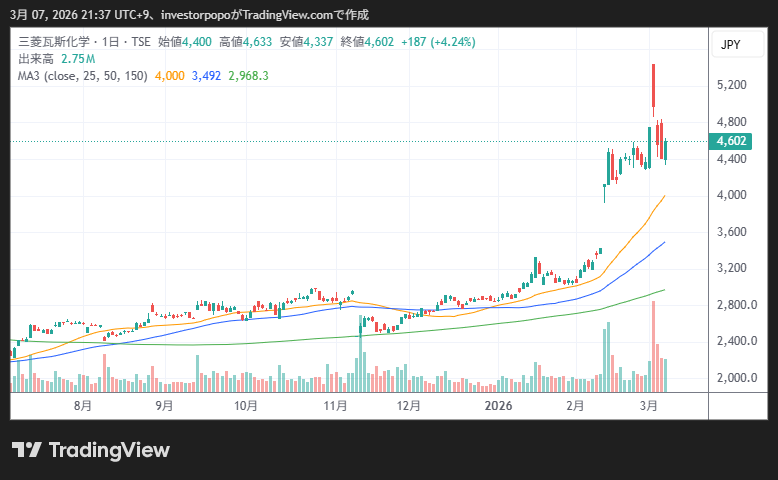This screenshot has width=778, height=480.
Task: Click the 5,200 price axis label
Action: pos(732,86)
